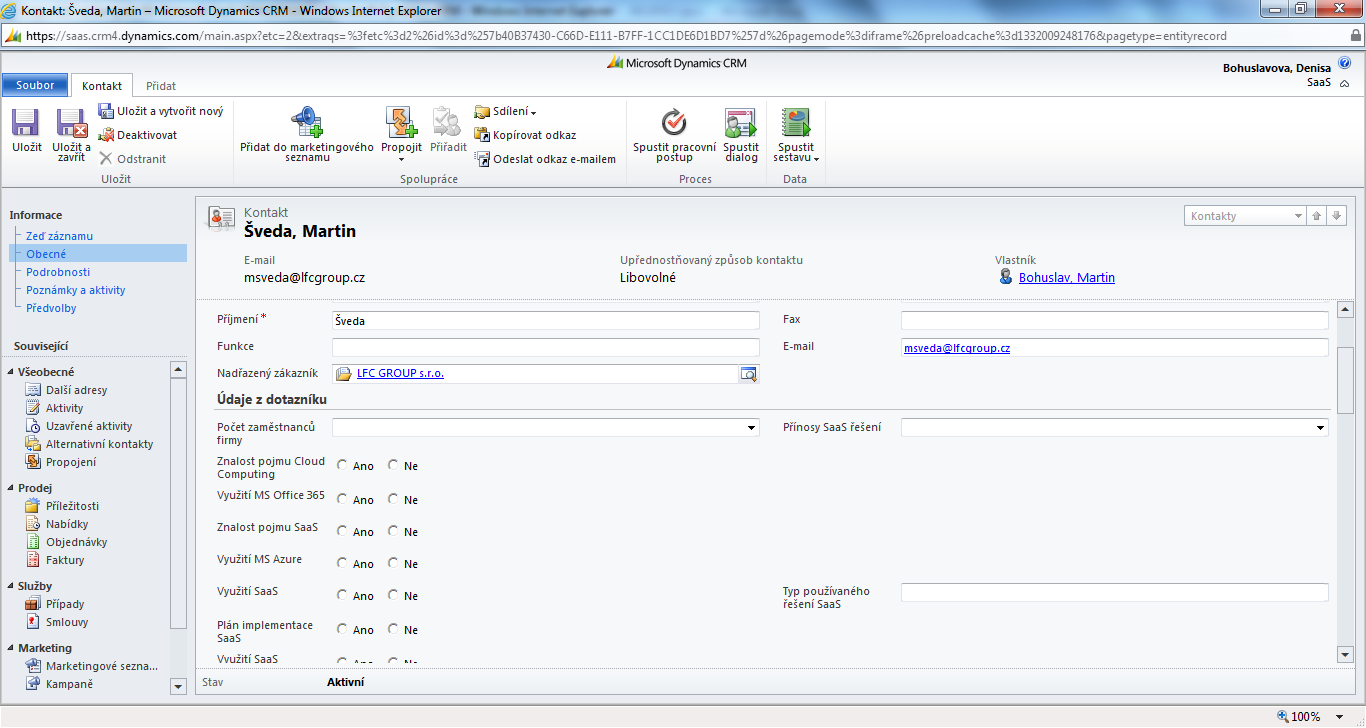The width and height of the screenshot is (1366, 728).
Task: Click Odstranit delete button
Action: pos(132,159)
